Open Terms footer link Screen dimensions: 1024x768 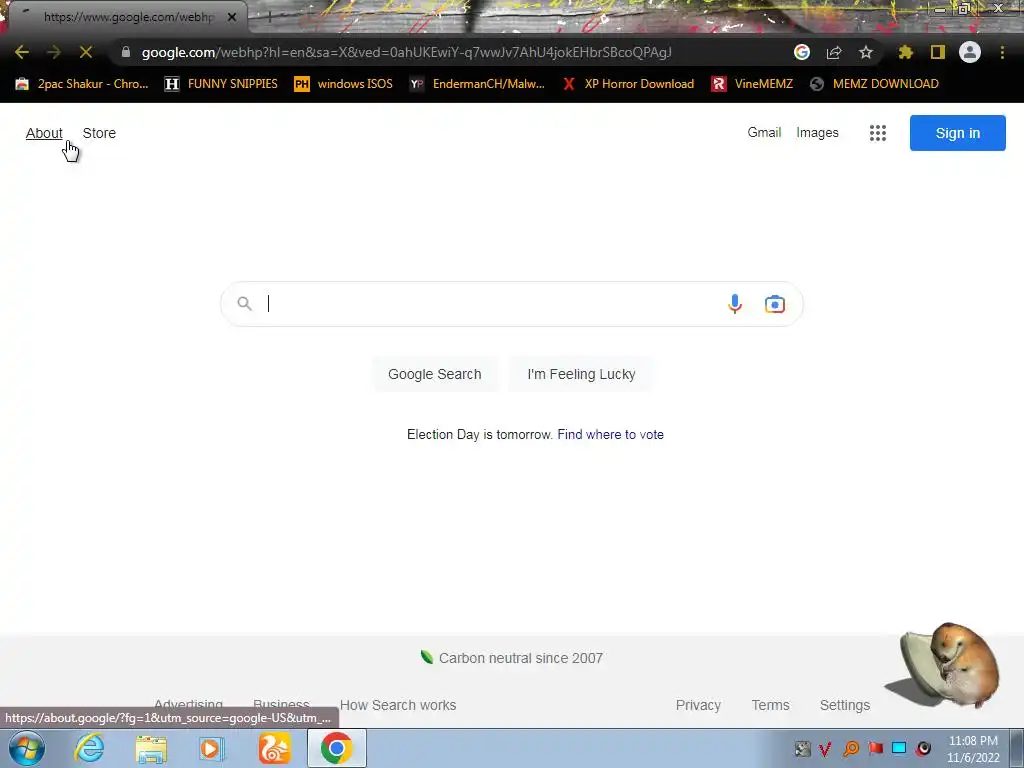[771, 705]
